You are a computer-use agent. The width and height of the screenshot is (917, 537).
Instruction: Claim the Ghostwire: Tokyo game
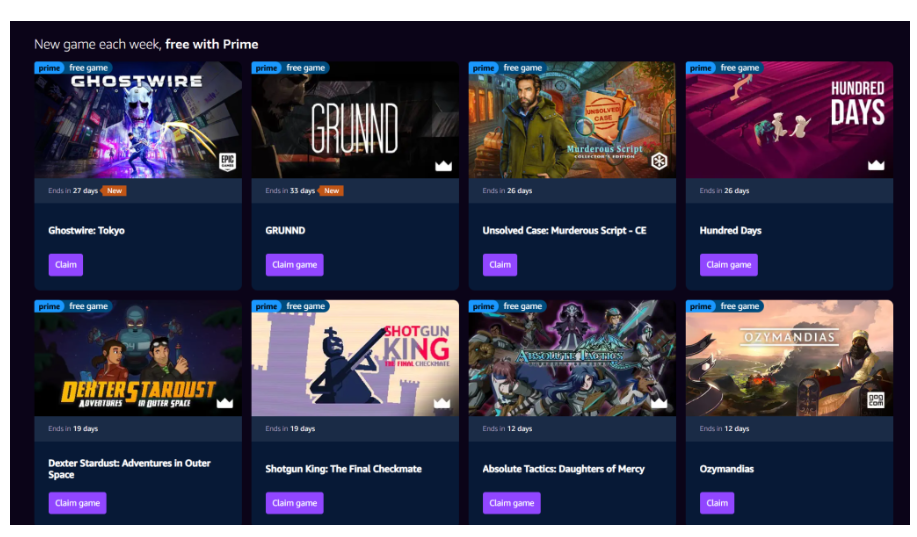[66, 264]
